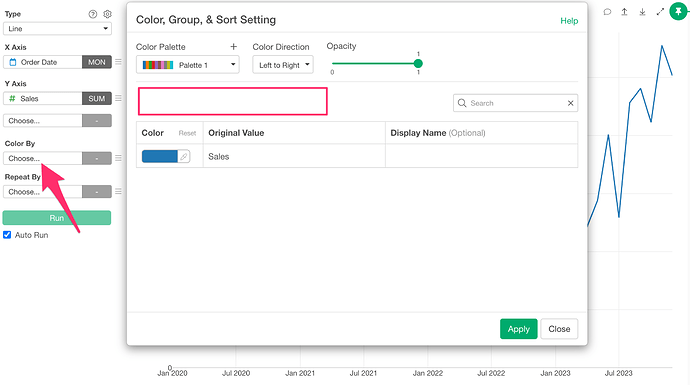Close the color settings dialog

[x=559, y=329]
